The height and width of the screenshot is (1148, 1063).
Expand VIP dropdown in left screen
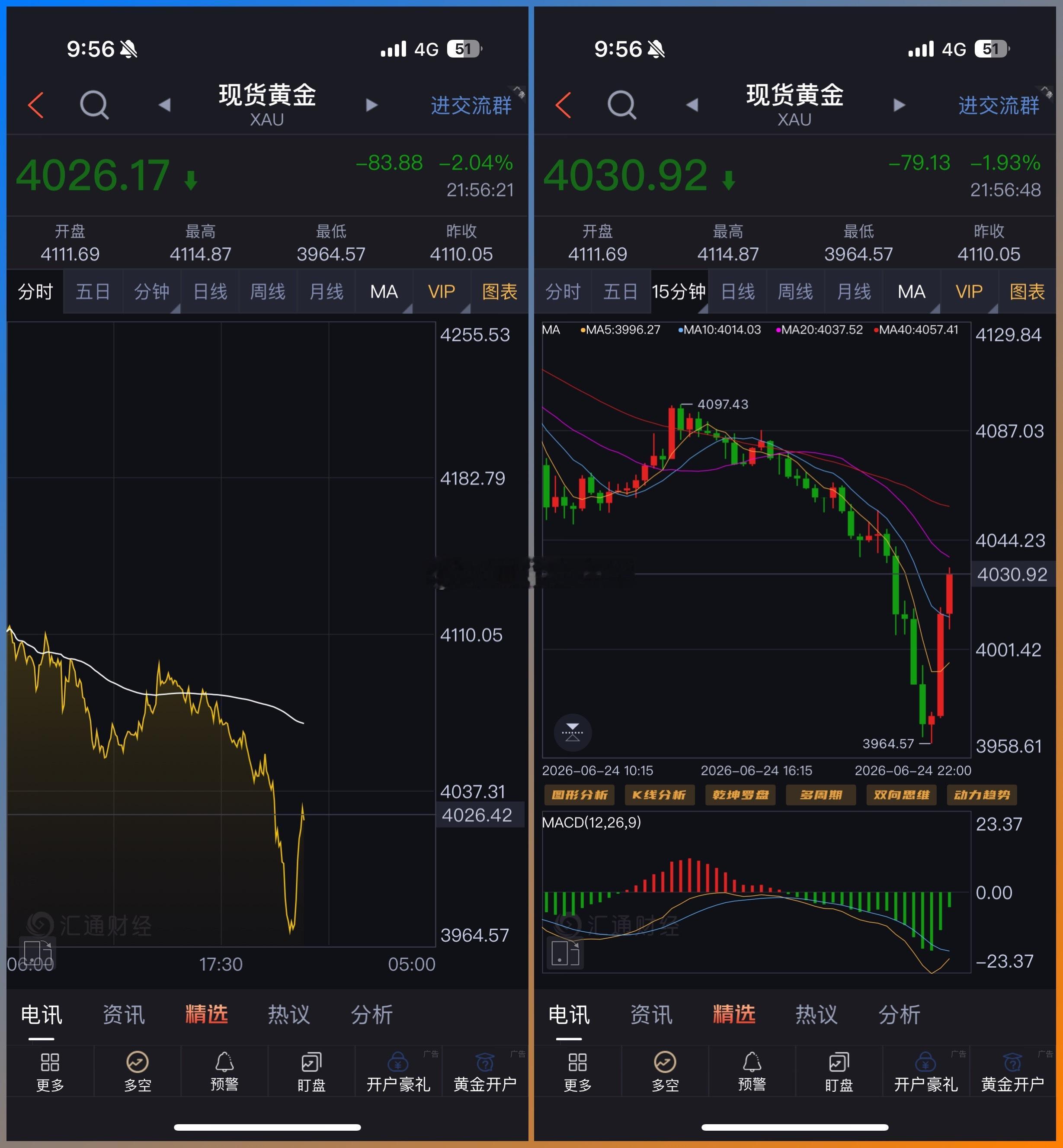point(442,292)
